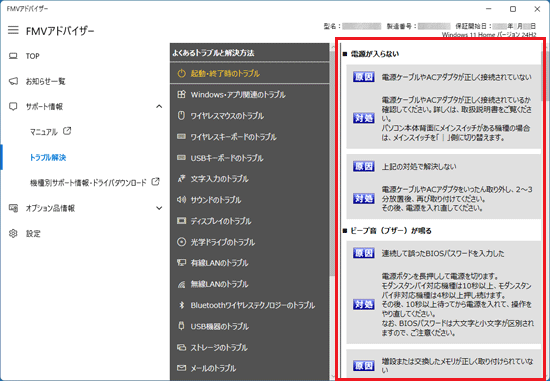Click the 有線LAN network icon
This screenshot has height=381, width=550.
coord(181,262)
